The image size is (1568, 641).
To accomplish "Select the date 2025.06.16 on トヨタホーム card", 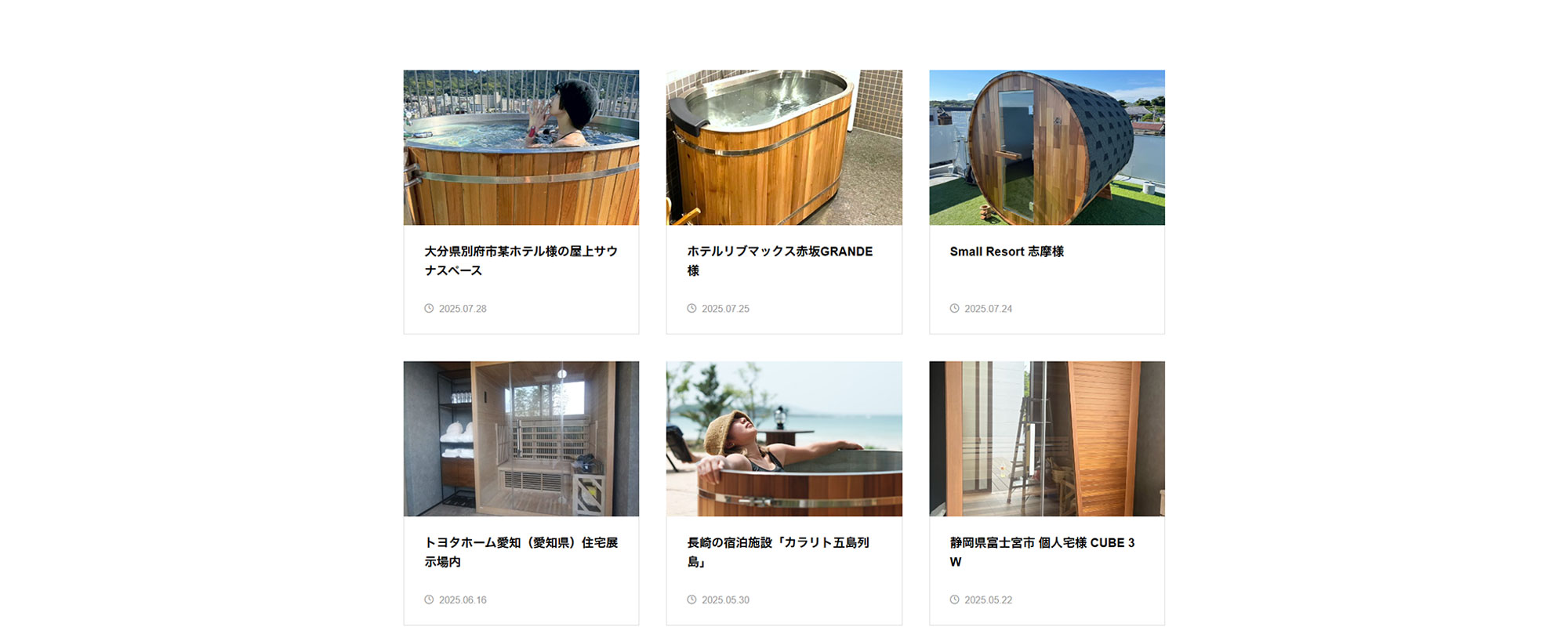I will click(463, 599).
